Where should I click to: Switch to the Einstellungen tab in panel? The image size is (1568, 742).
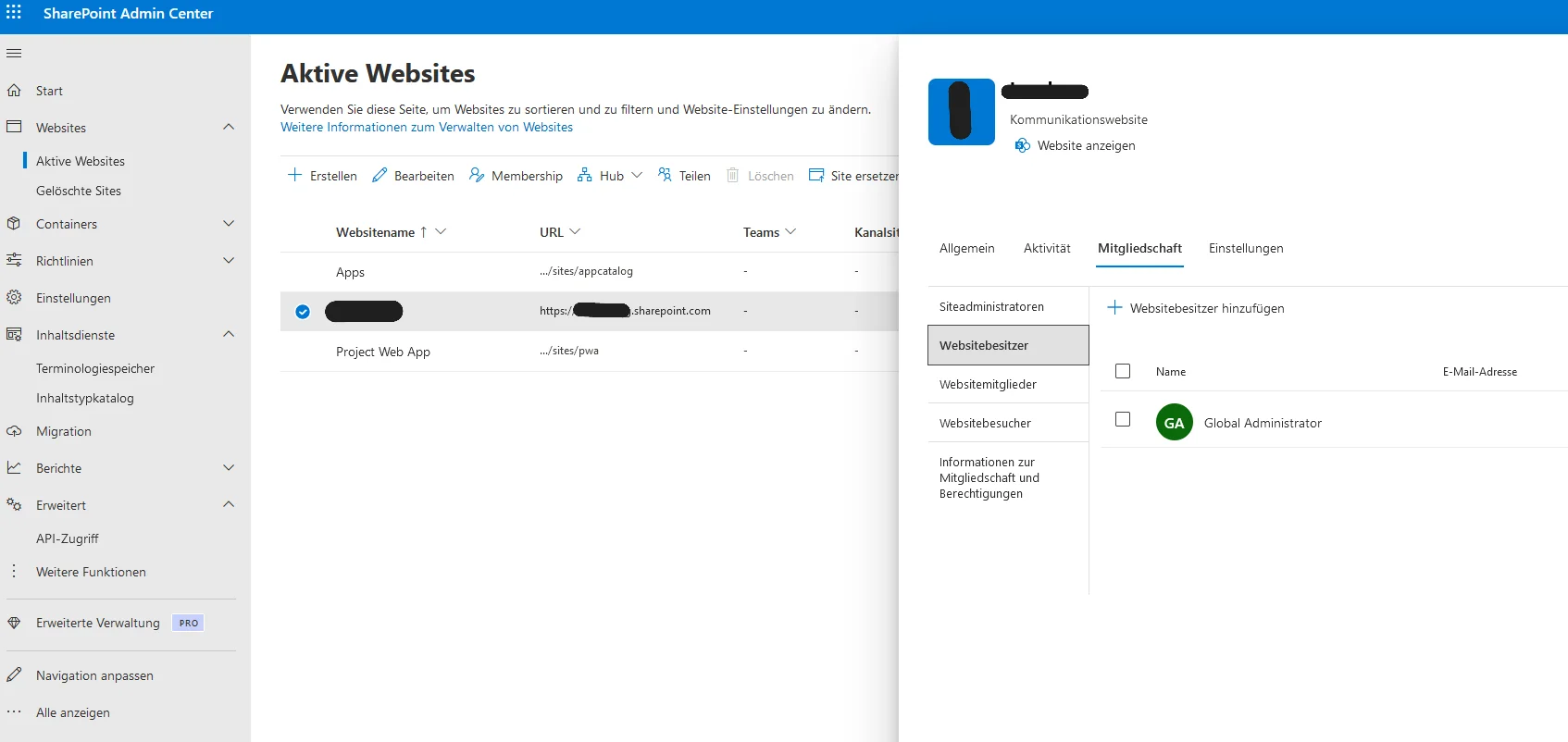click(x=1246, y=248)
